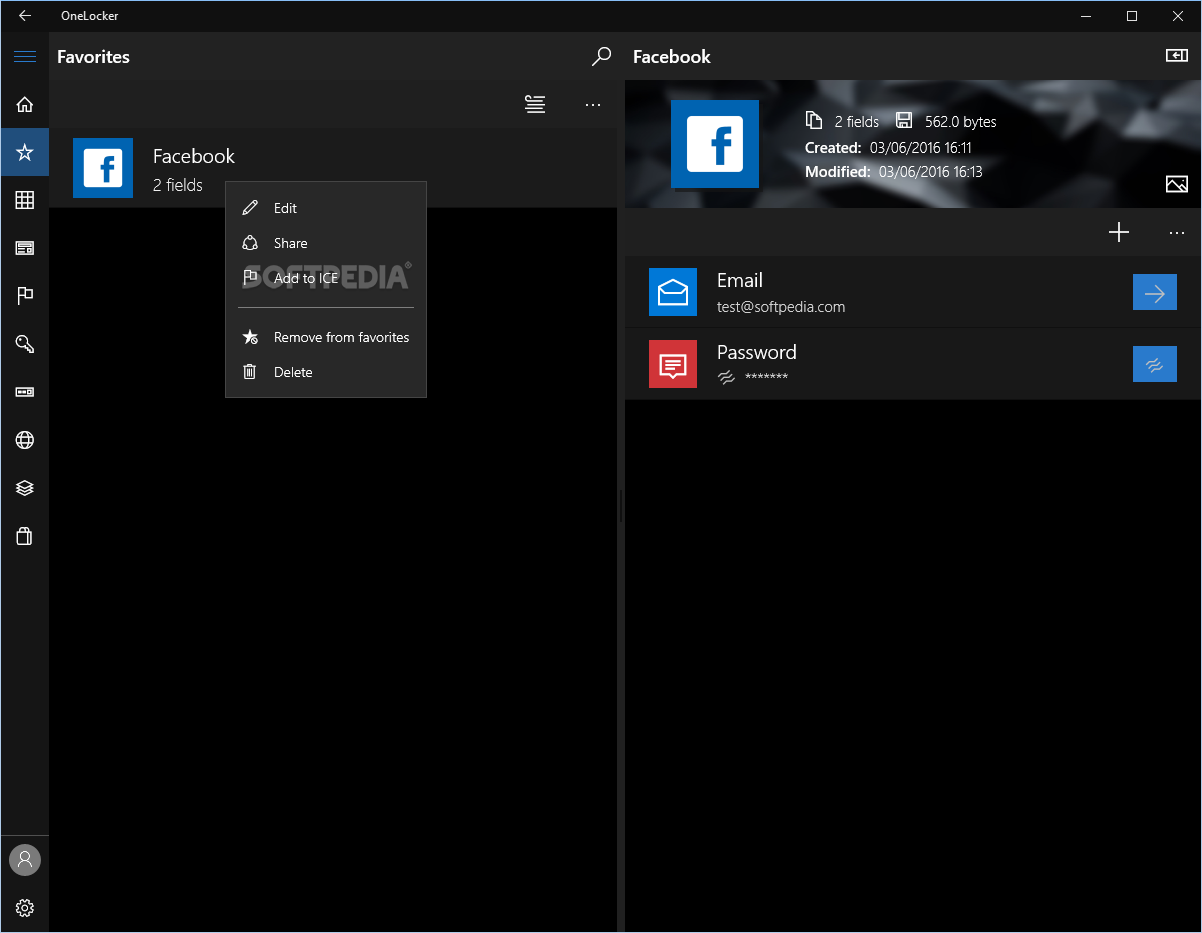Click the change cover picture icon

coord(1177,184)
